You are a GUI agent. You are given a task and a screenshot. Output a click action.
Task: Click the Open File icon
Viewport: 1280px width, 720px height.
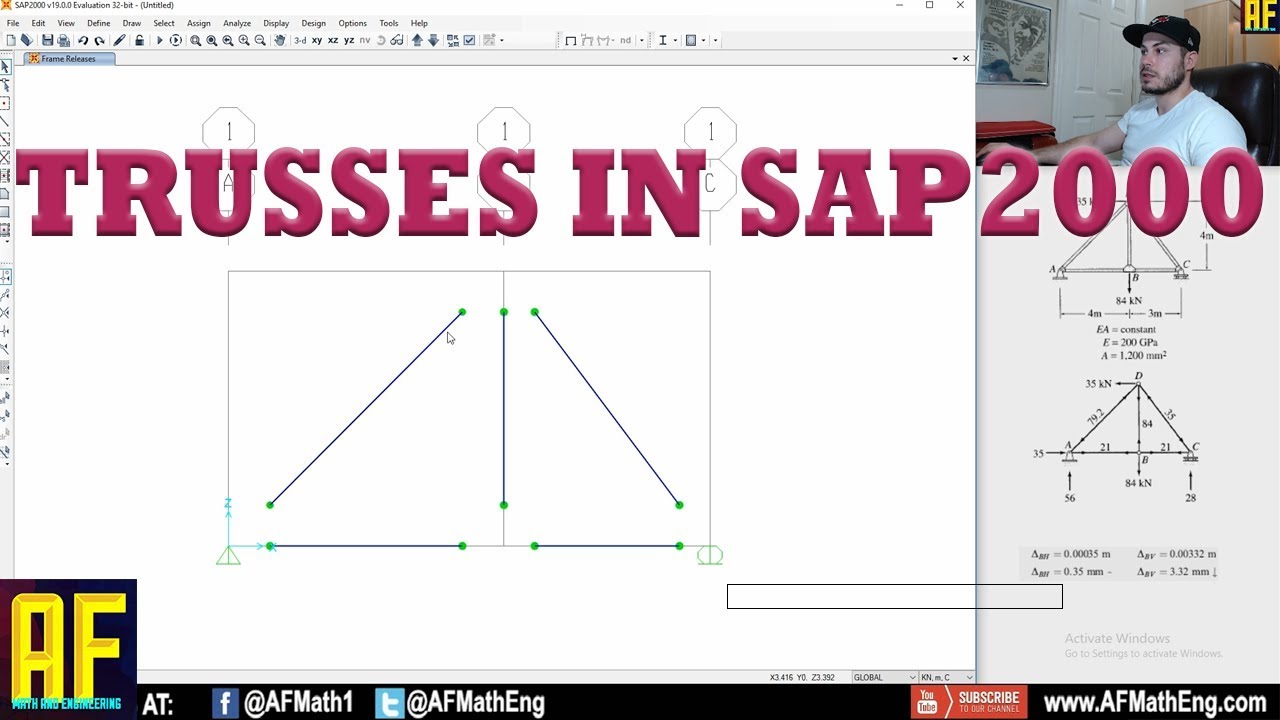(x=27, y=40)
